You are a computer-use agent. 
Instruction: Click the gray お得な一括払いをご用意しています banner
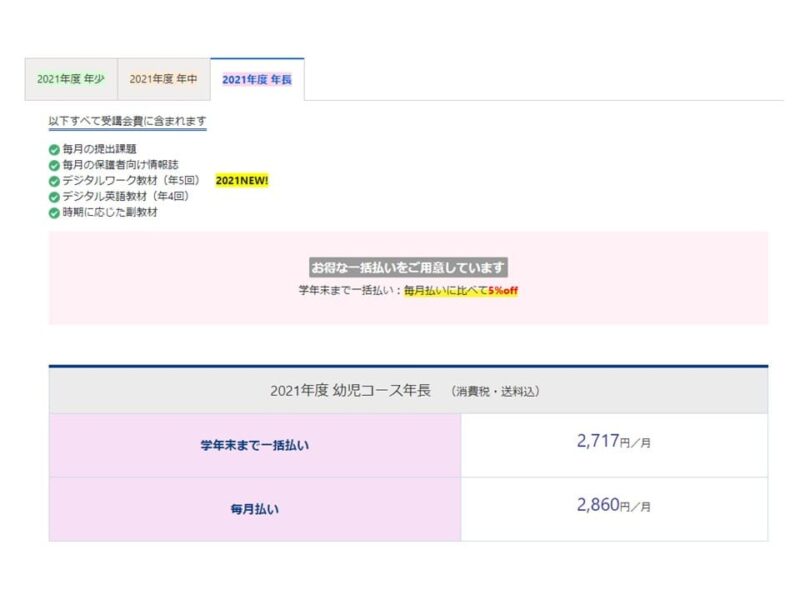click(408, 267)
